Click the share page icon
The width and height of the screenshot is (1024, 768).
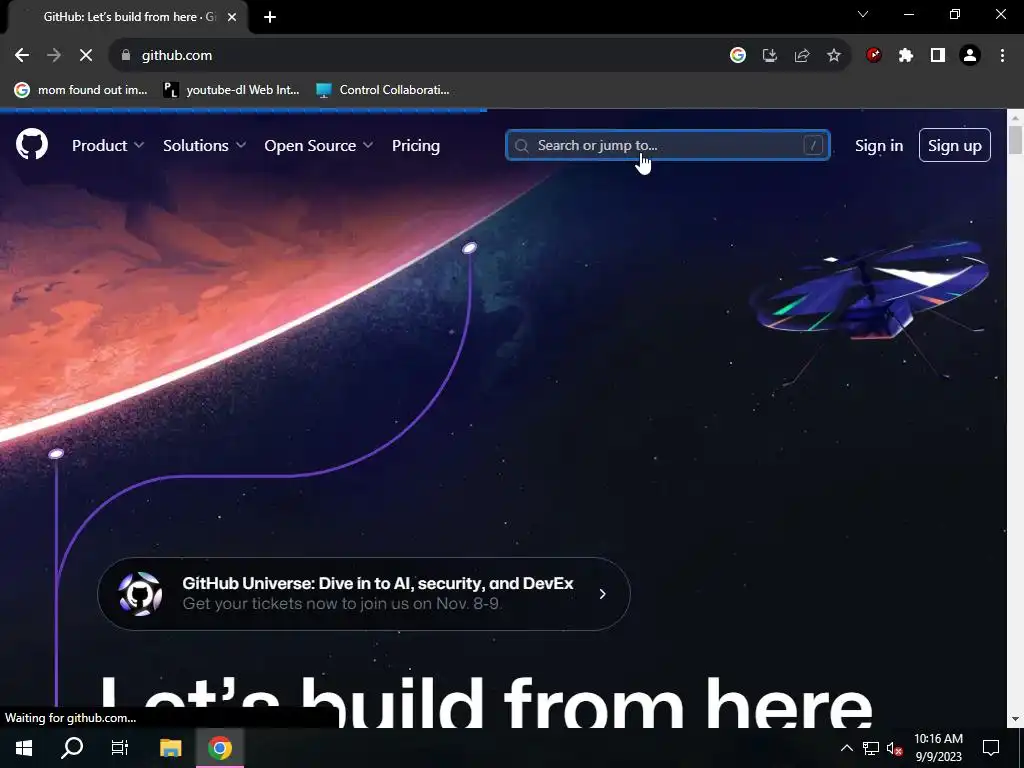pyautogui.click(x=802, y=56)
